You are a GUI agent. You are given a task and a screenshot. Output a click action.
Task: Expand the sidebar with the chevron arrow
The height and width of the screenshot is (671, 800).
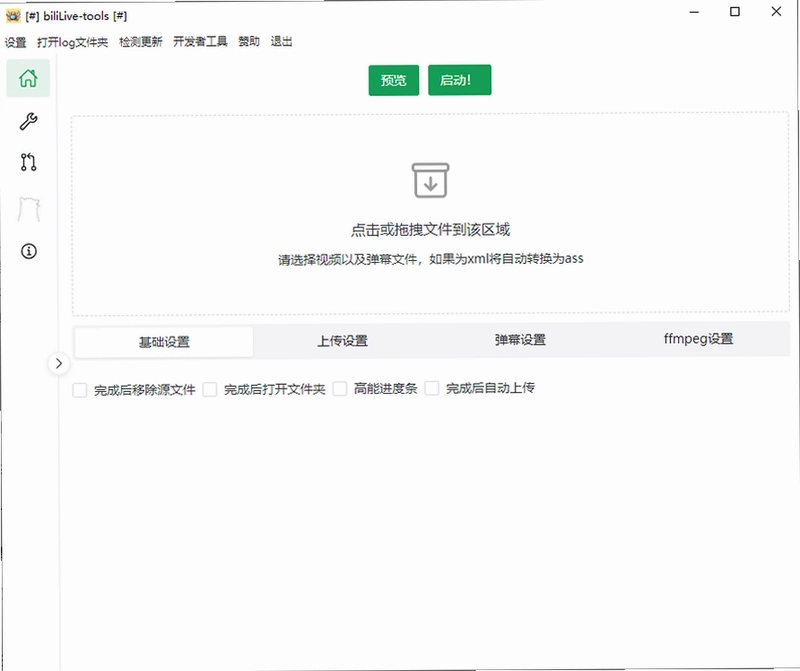click(59, 363)
